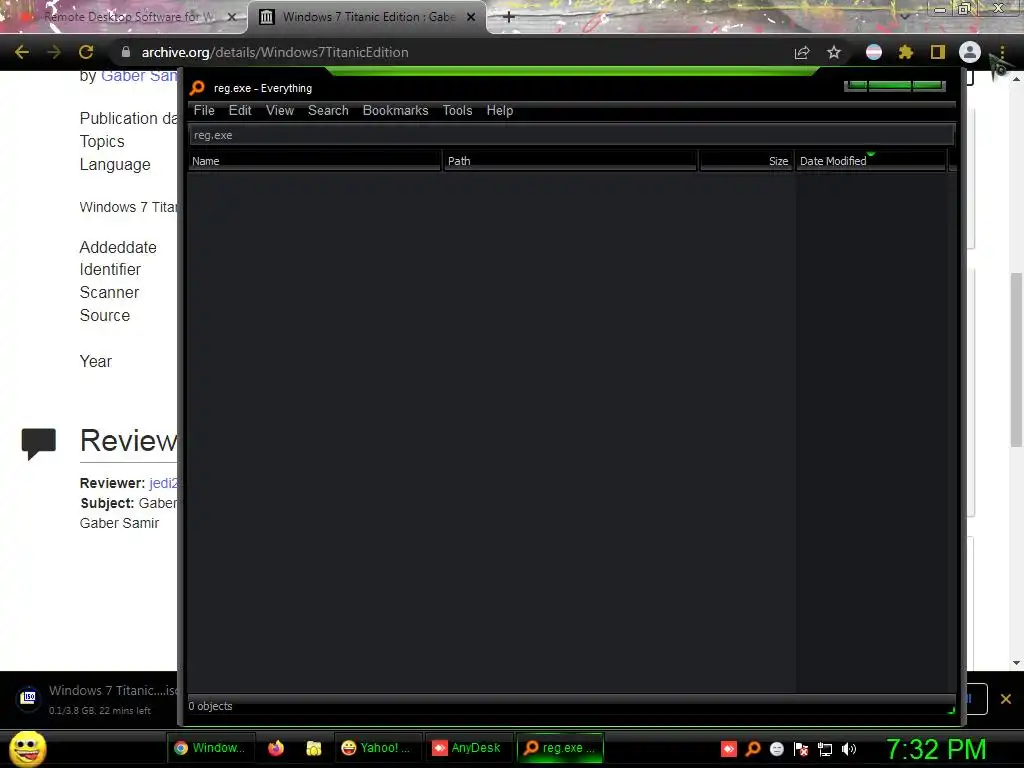Viewport: 1024px width, 768px height.
Task: Open the Edit menu in Everything
Action: pyautogui.click(x=240, y=110)
